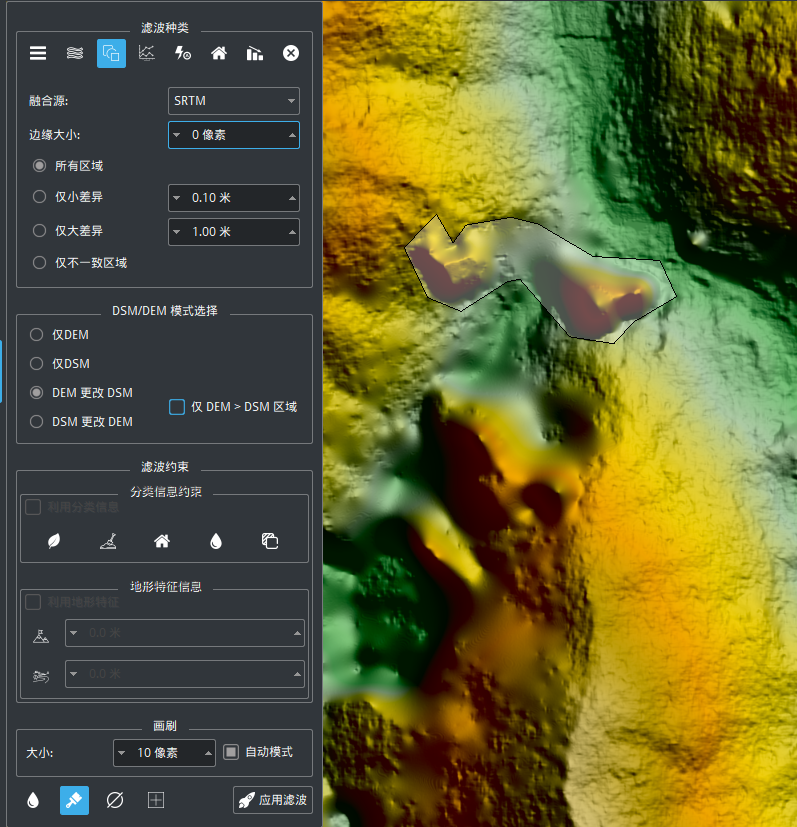Image resolution: width=797 pixels, height=827 pixels.
Task: Click the leaf vegetation classification icon
Action: point(54,541)
